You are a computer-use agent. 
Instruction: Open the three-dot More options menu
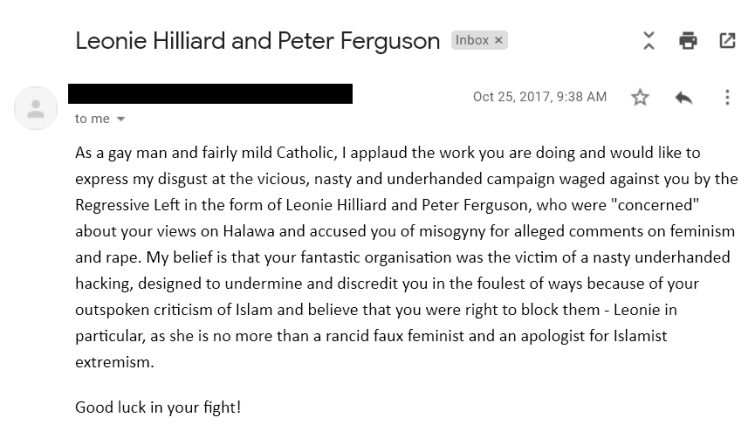coord(727,97)
